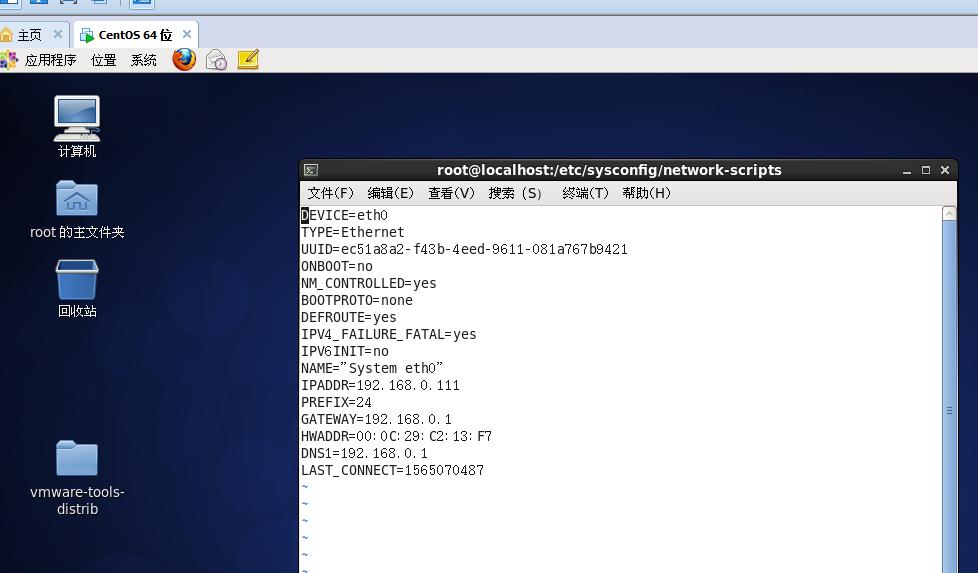Minimize the terminal window

coord(907,170)
